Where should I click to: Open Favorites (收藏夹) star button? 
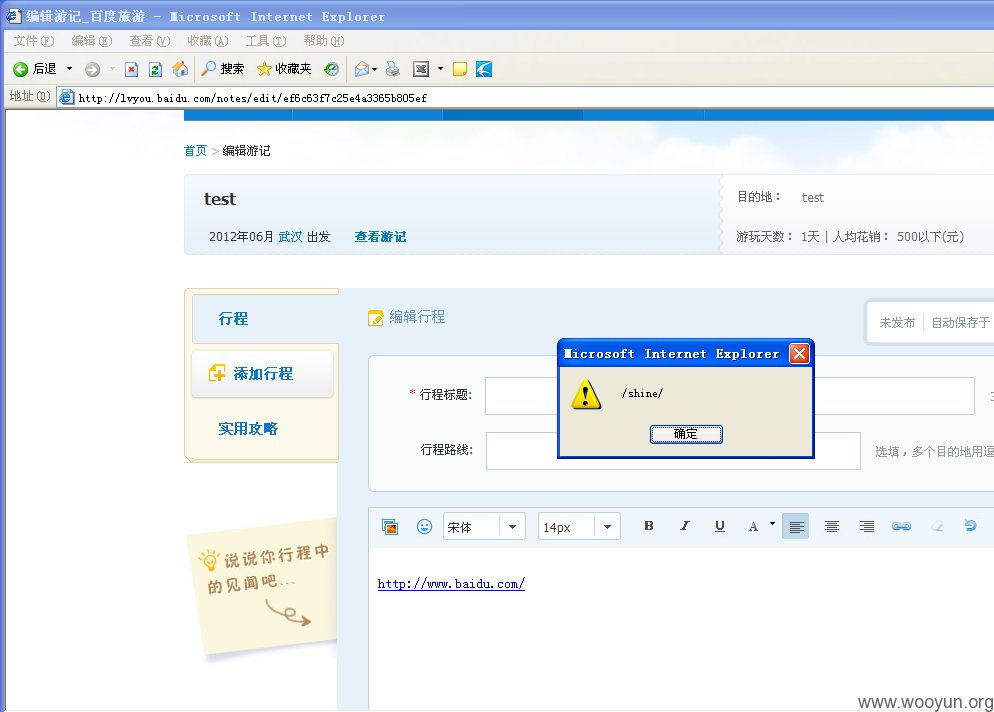pyautogui.click(x=284, y=68)
